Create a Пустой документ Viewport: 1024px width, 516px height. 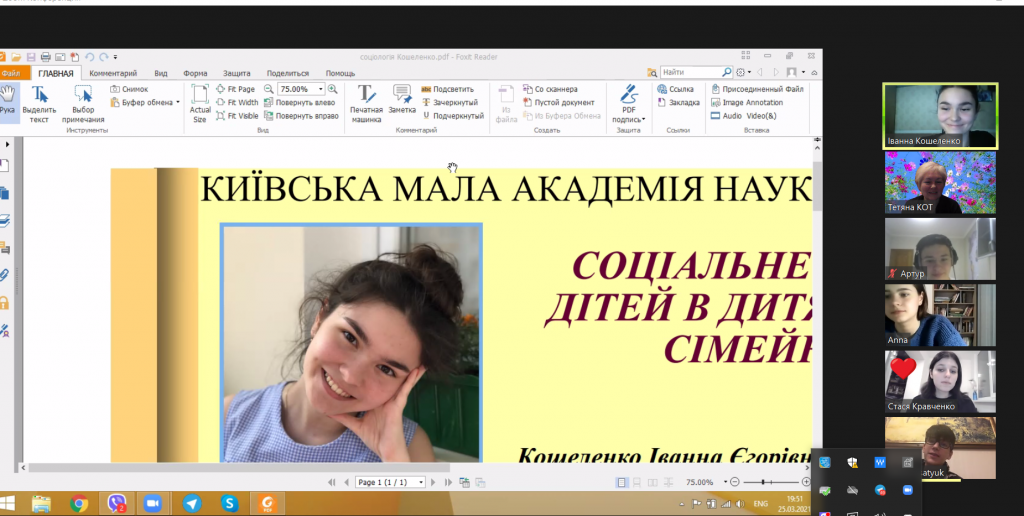point(558,103)
